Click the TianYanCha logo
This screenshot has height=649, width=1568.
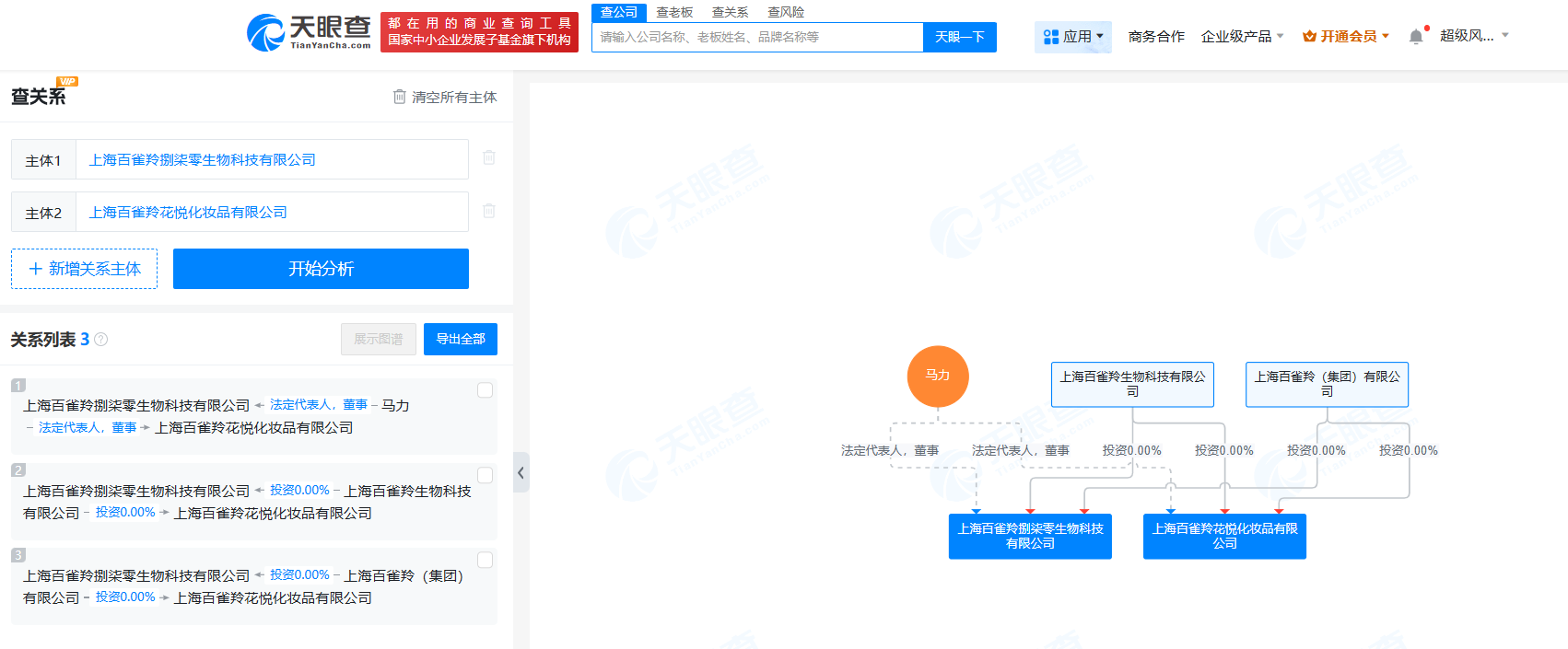click(310, 33)
